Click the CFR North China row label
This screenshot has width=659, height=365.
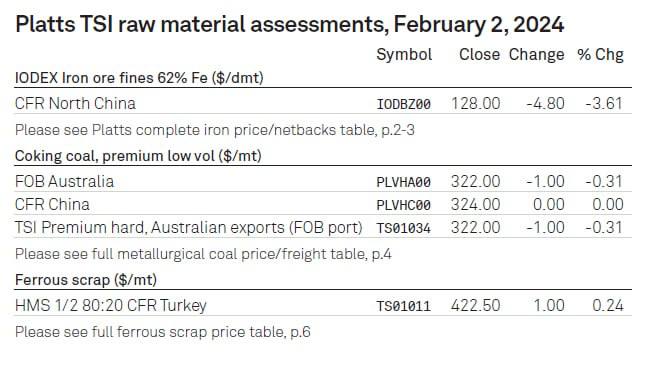pos(75,103)
